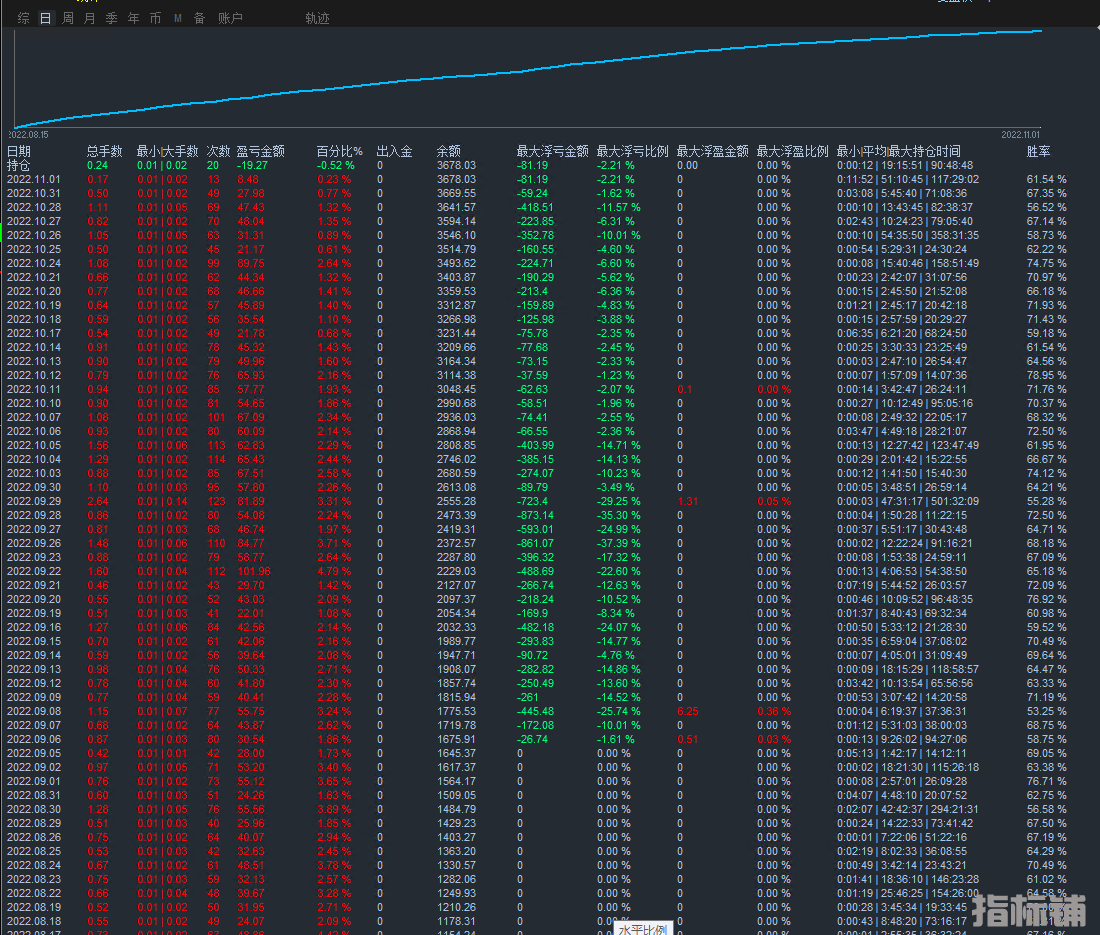Select the 日 daily tab

pyautogui.click(x=45, y=18)
